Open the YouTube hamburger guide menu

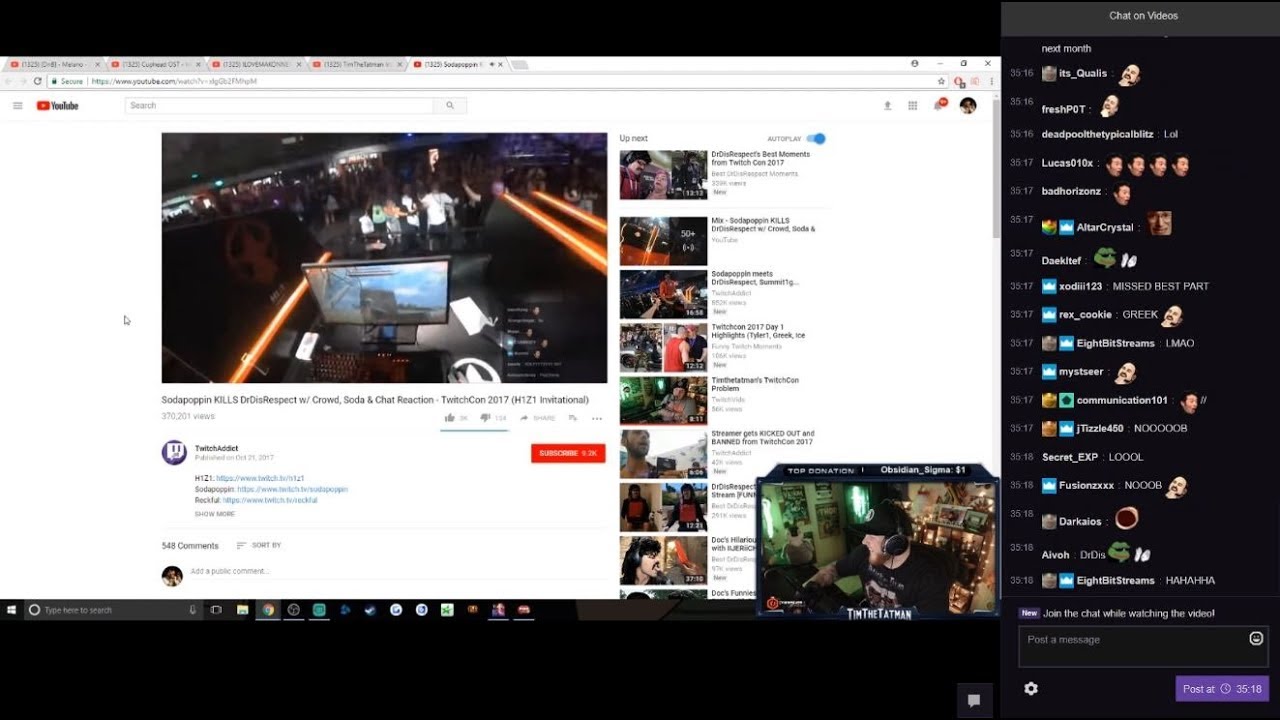17,105
